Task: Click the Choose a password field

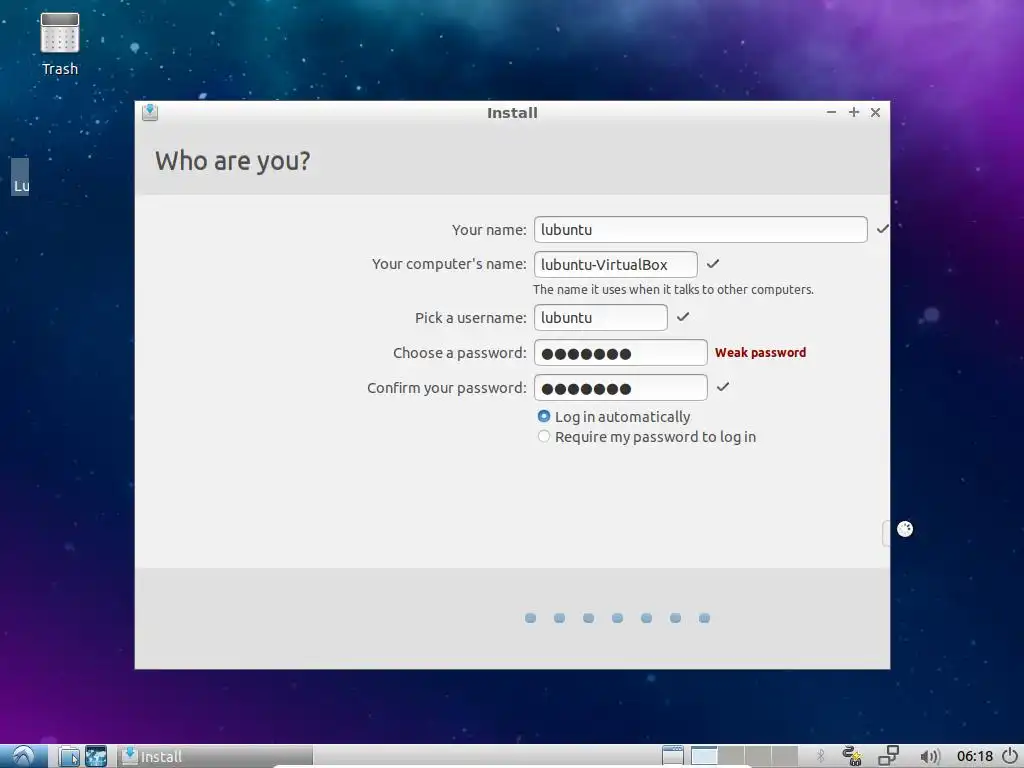Action: 620,353
